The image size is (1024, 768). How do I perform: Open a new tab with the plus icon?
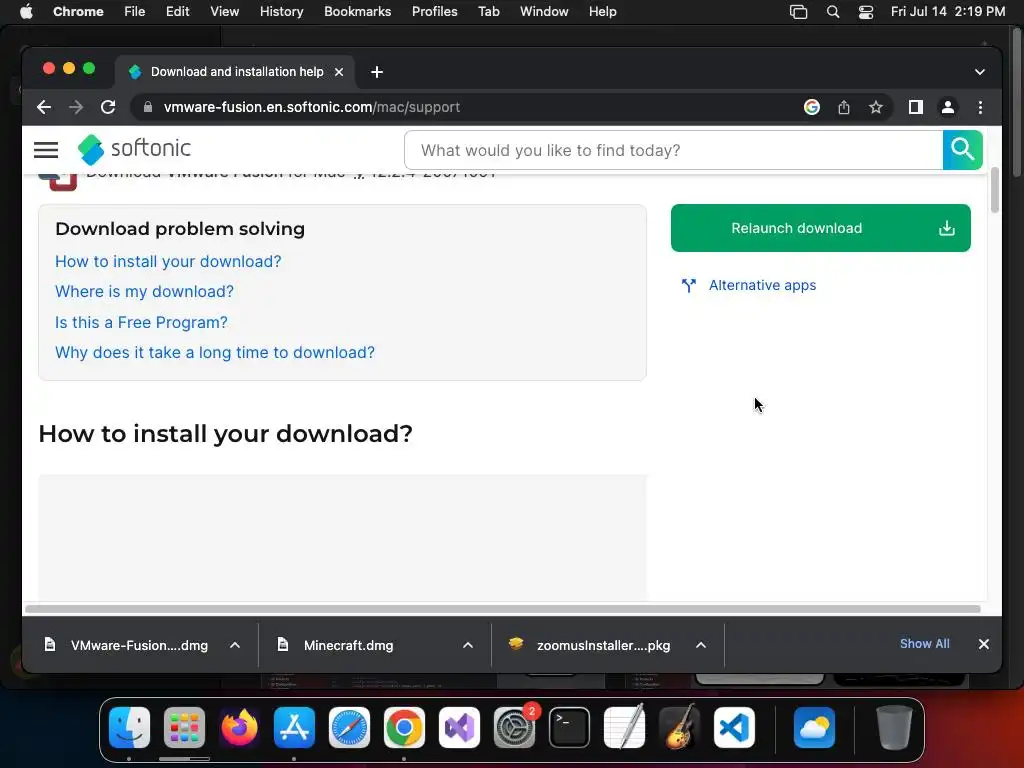coord(377,72)
